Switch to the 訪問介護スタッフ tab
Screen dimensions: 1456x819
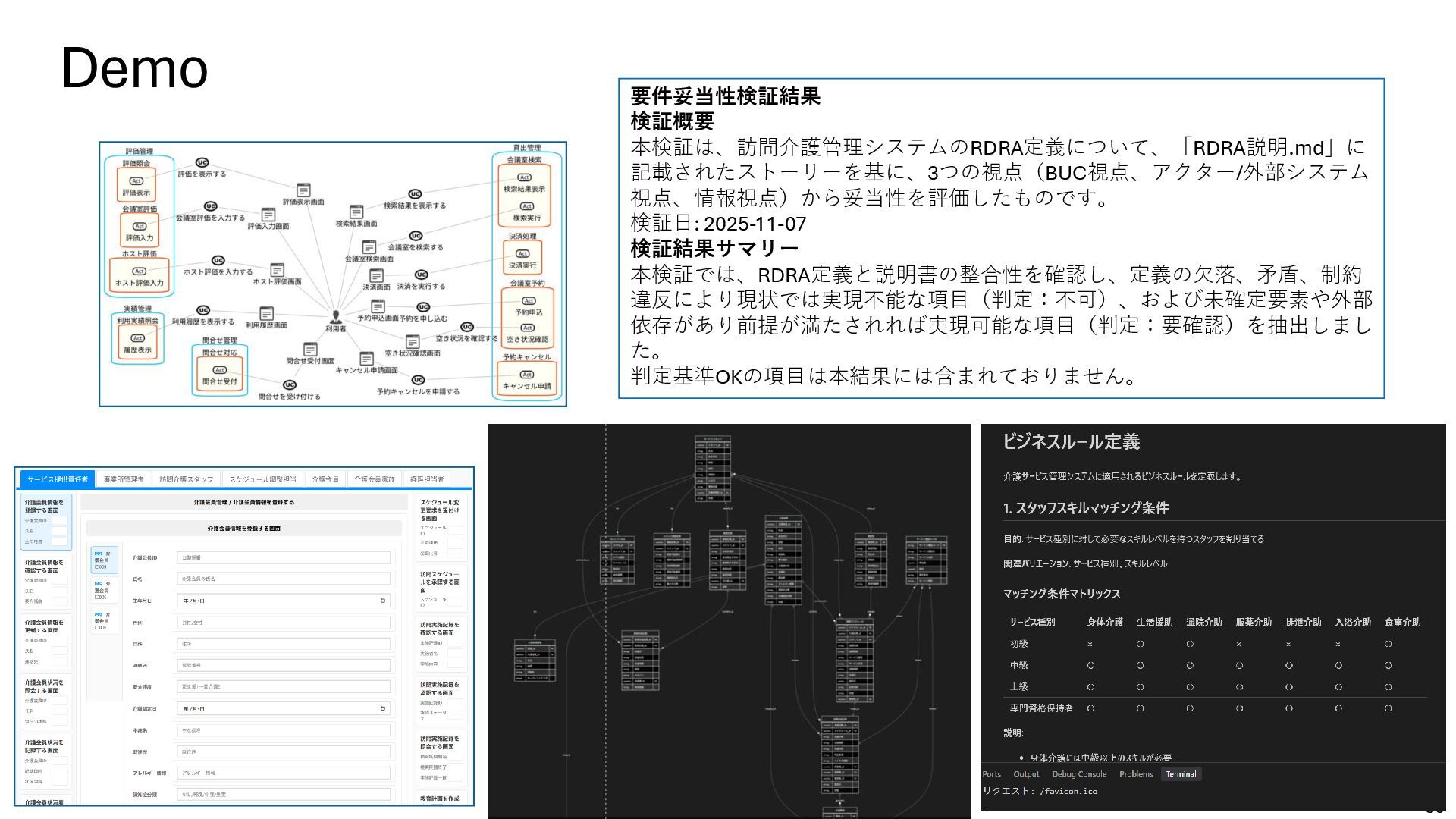coord(186,479)
